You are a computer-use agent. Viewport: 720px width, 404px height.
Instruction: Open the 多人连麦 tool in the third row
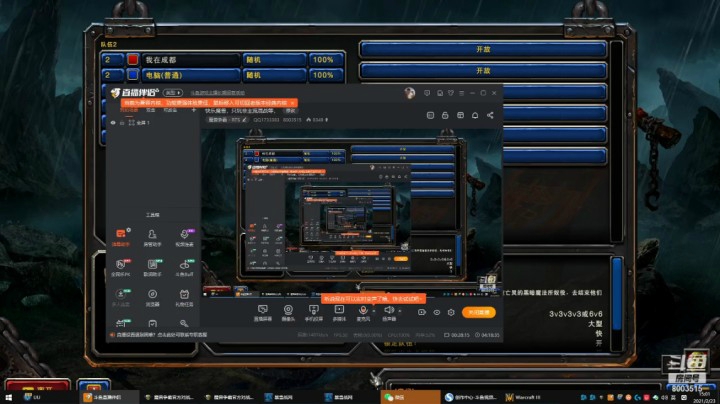point(121,297)
